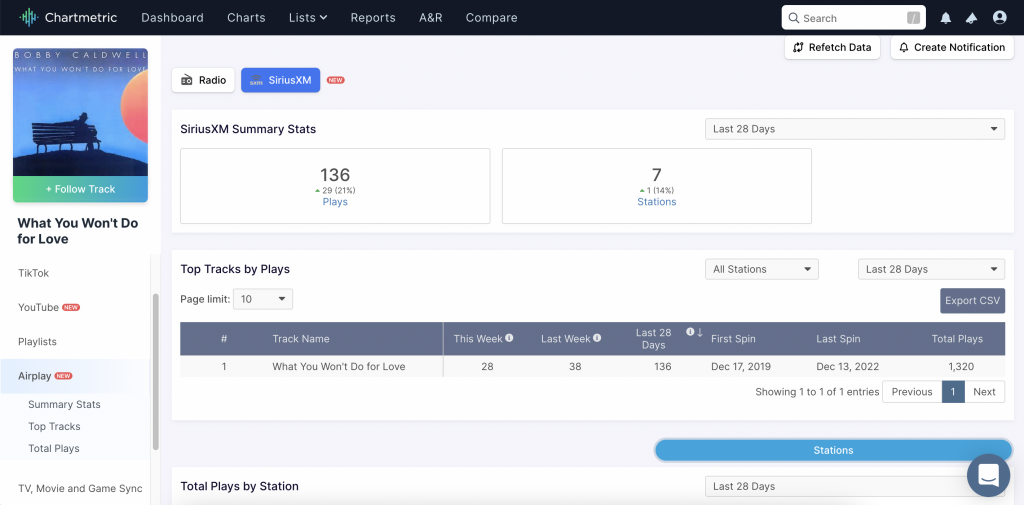Click the info icon next to Last 28 Days
The height and width of the screenshot is (505, 1024).
690,332
